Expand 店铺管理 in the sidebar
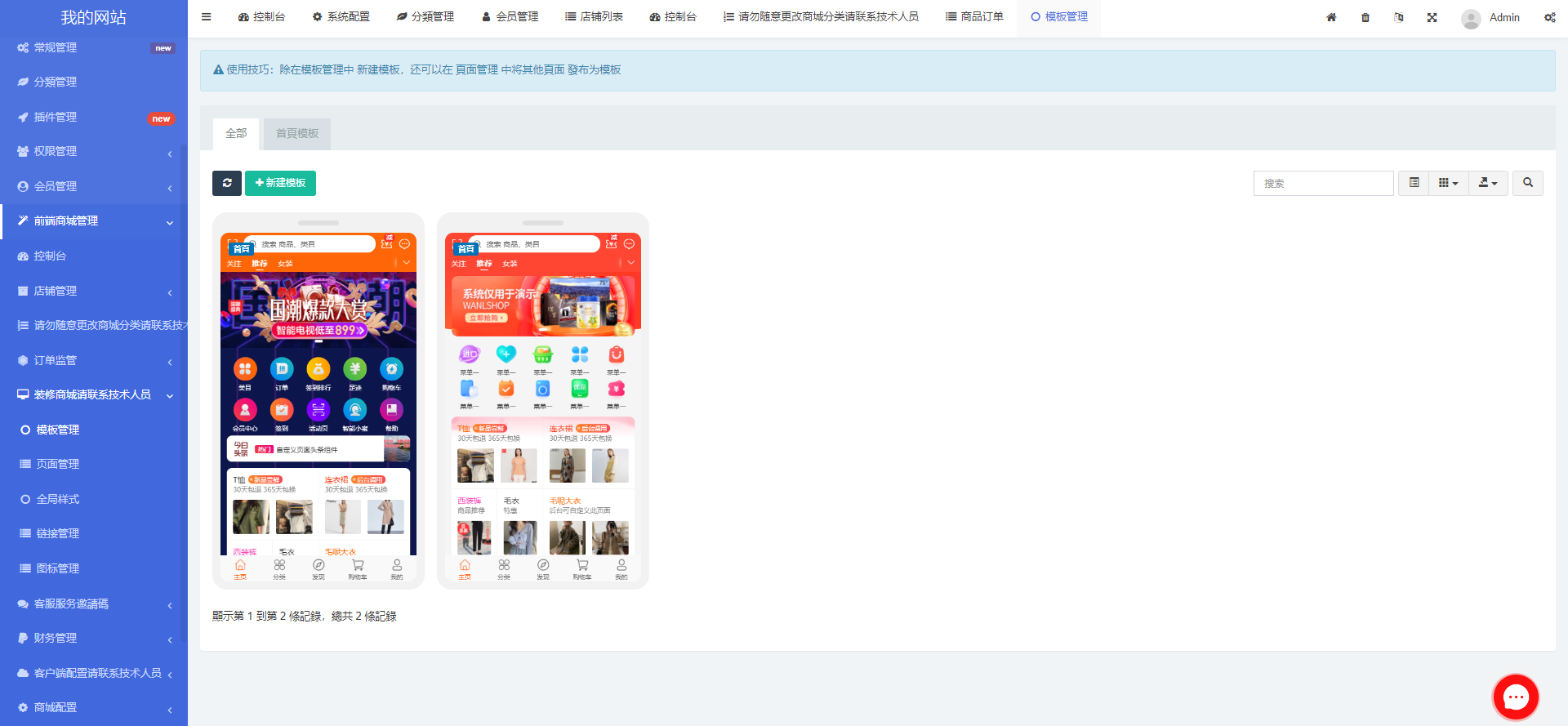 point(94,291)
